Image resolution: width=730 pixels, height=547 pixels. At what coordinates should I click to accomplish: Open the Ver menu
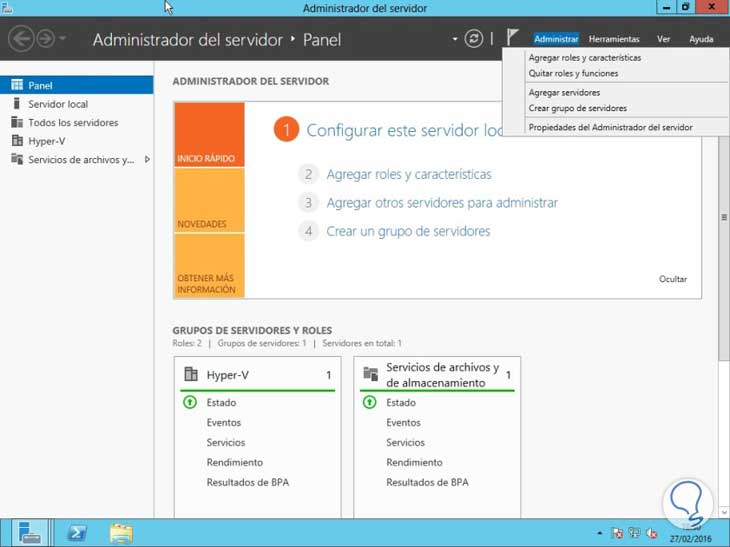tap(663, 39)
